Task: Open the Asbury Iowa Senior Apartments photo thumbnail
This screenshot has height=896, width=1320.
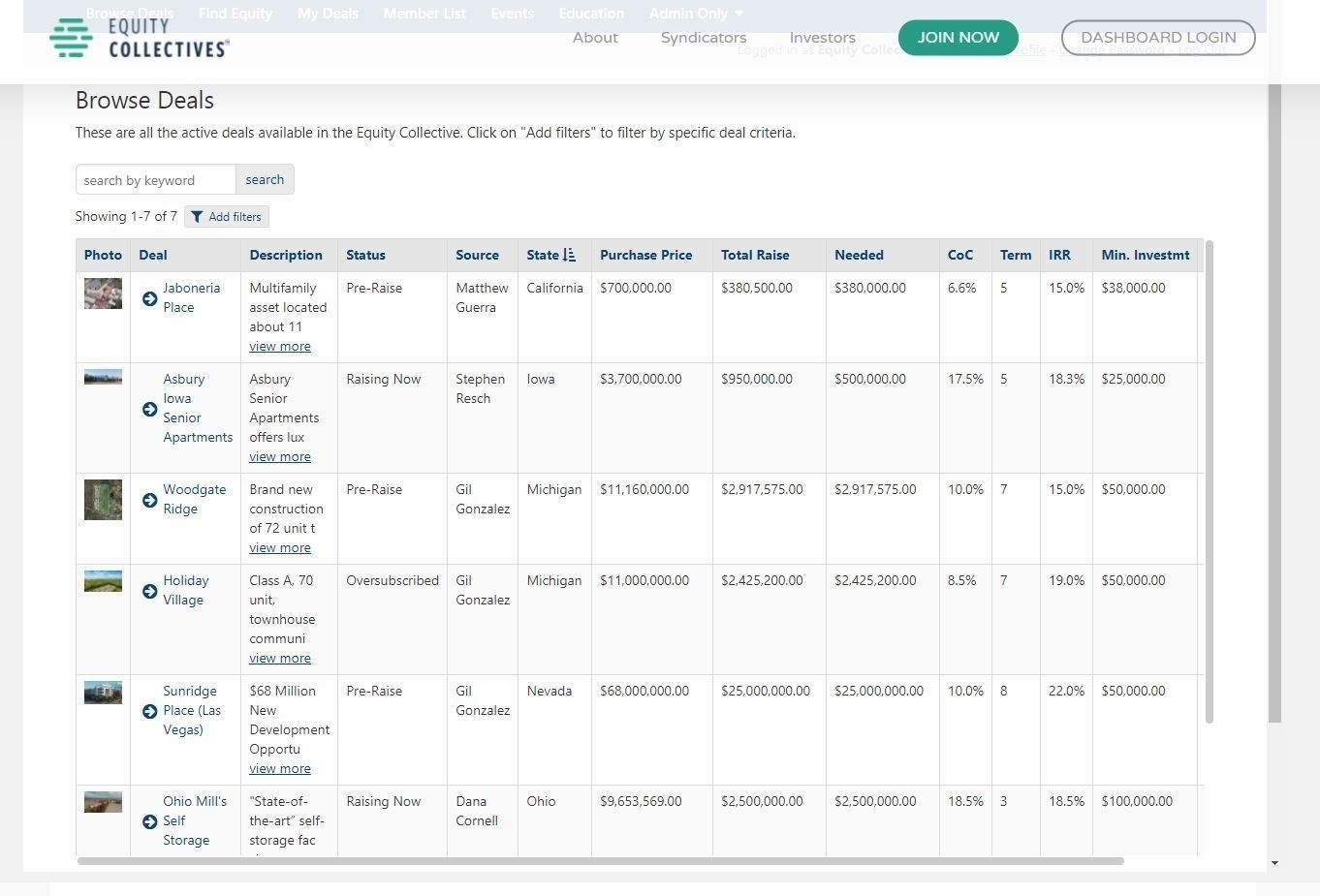Action: [103, 377]
